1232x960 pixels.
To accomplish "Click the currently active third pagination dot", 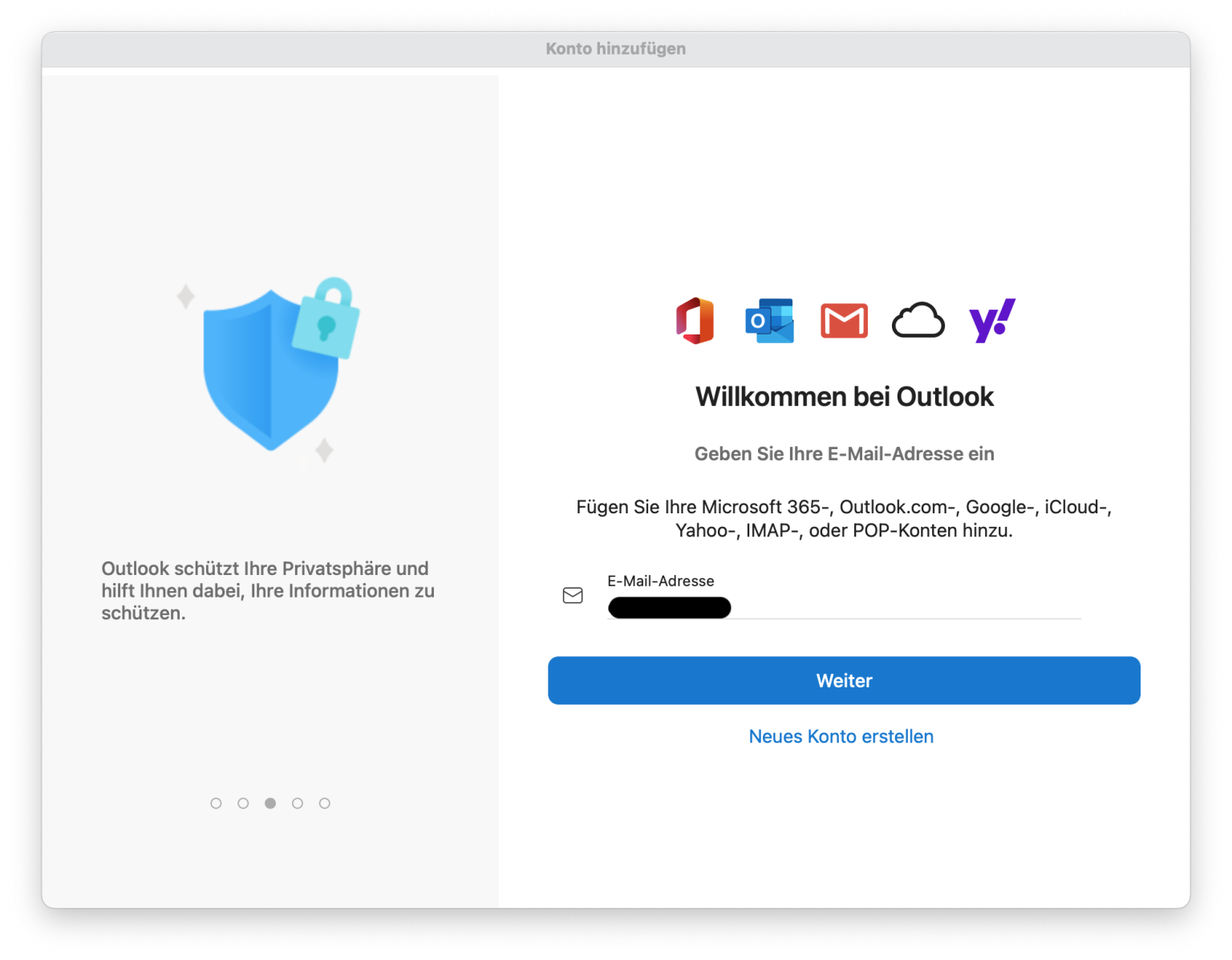I will coord(270,803).
